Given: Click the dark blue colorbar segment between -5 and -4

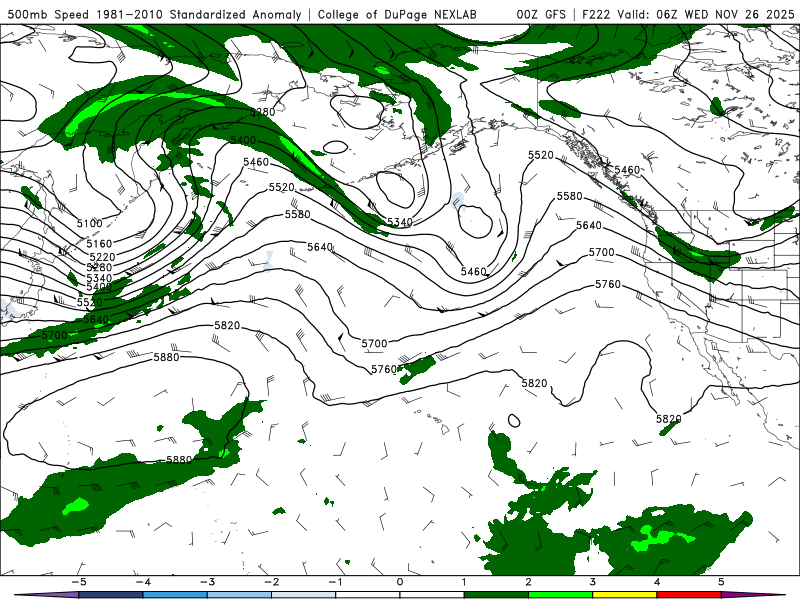Looking at the screenshot, I should coord(111,595).
